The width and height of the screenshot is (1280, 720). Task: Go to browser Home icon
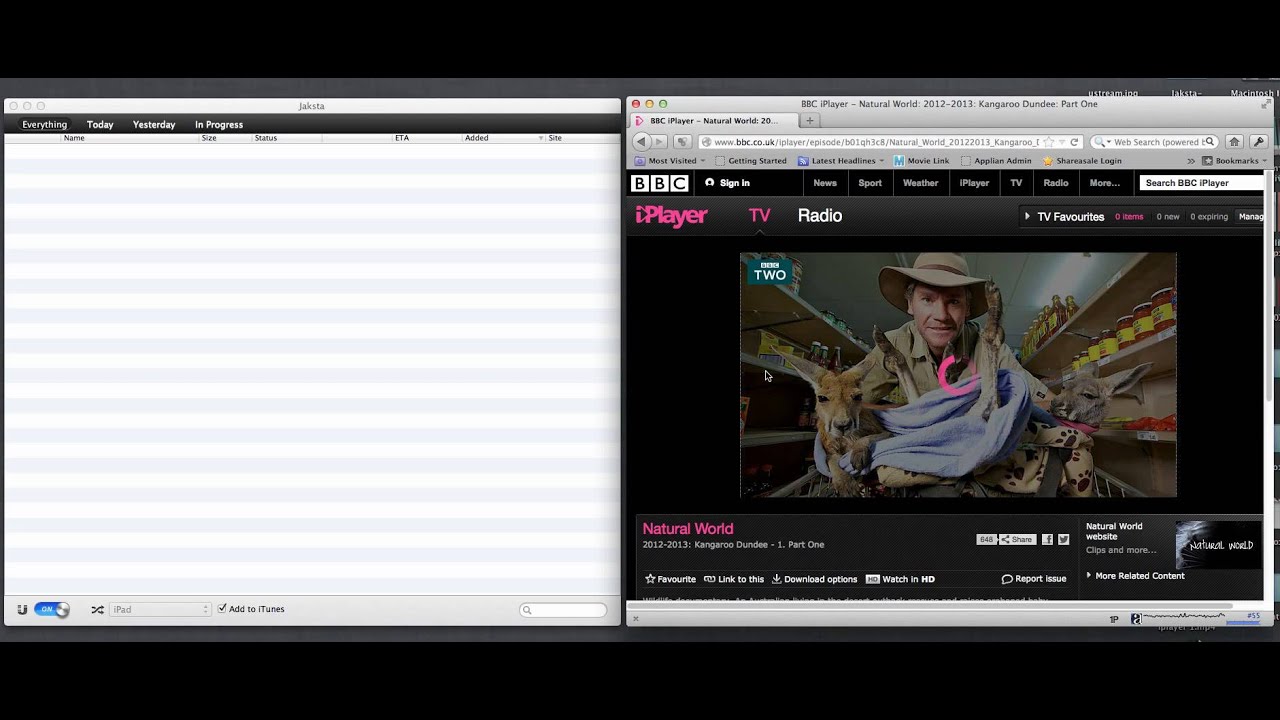coord(1234,142)
